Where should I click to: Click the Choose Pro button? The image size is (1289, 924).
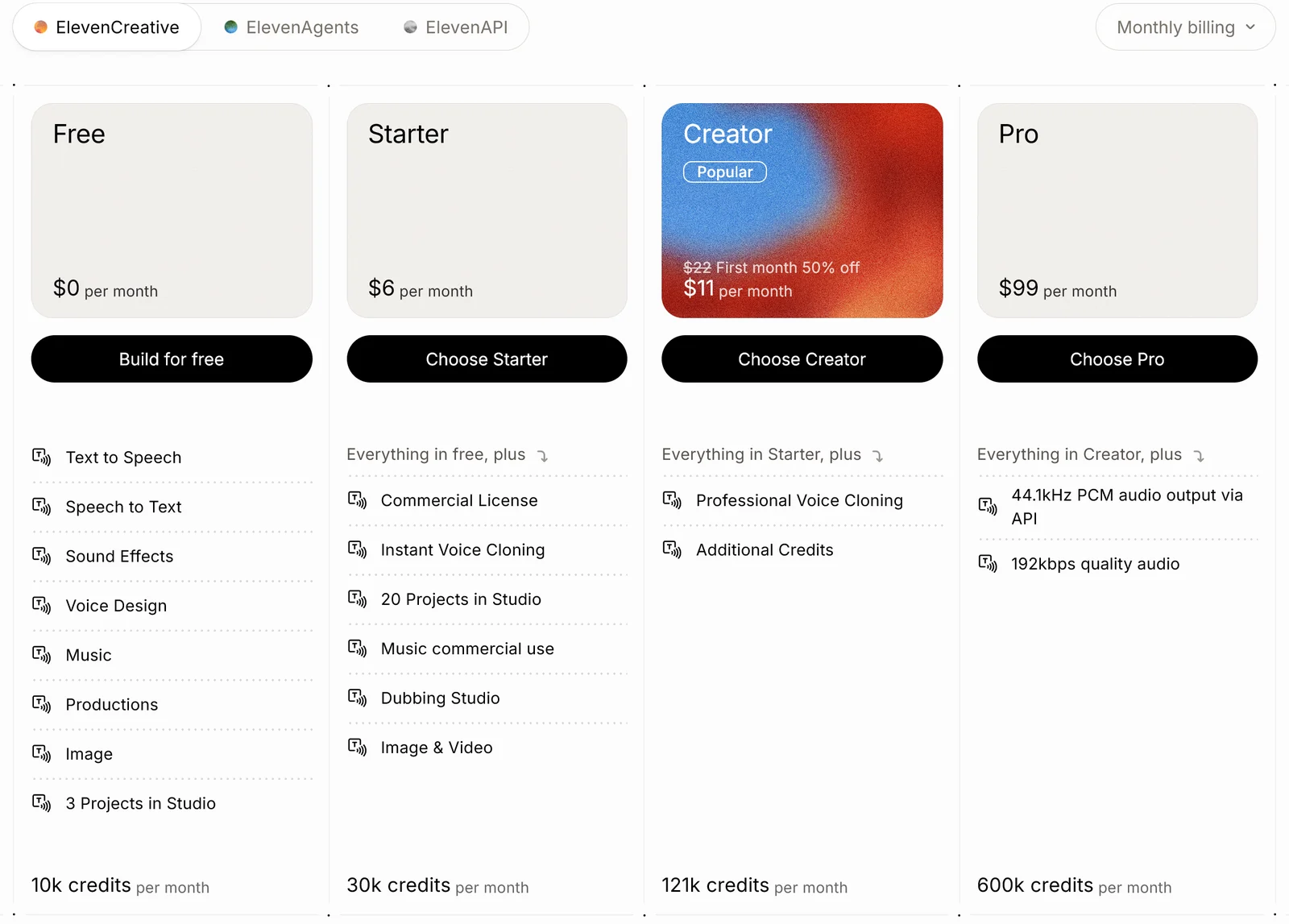pyautogui.click(x=1117, y=359)
